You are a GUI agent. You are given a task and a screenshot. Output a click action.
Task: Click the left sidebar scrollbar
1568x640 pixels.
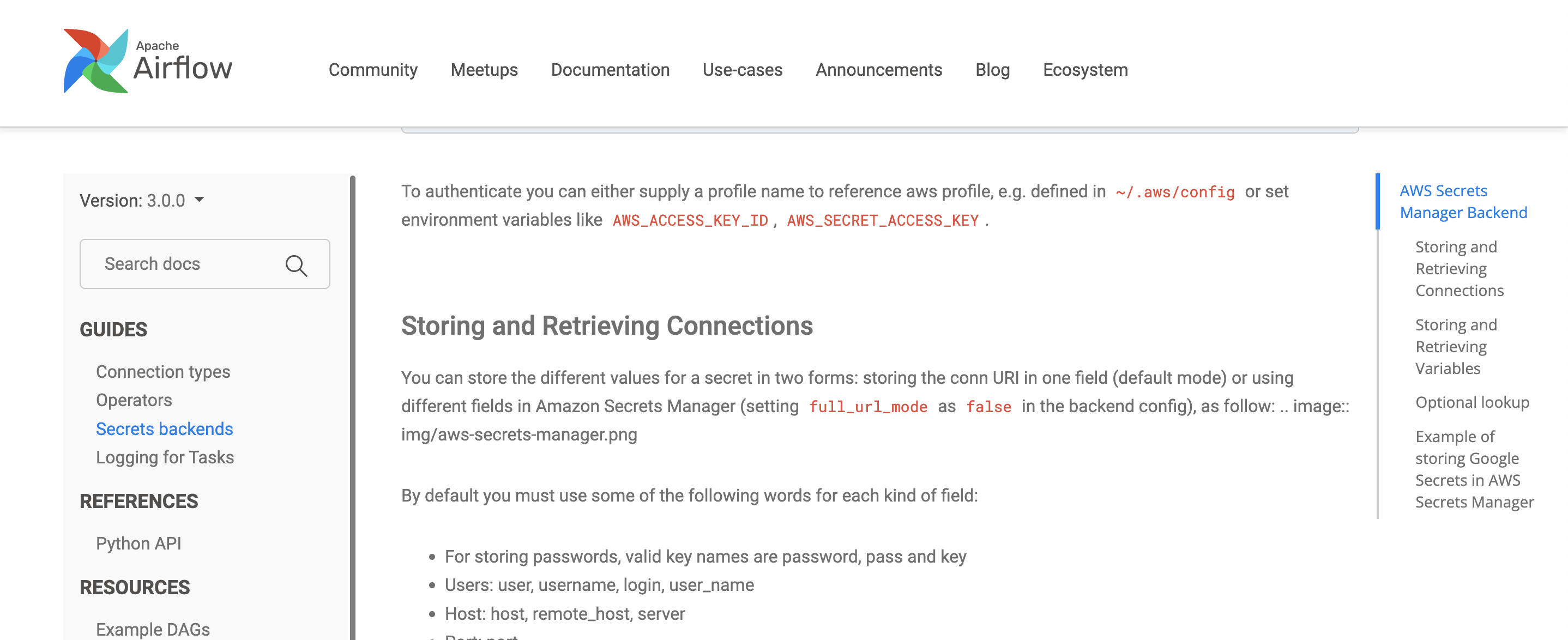point(352,402)
